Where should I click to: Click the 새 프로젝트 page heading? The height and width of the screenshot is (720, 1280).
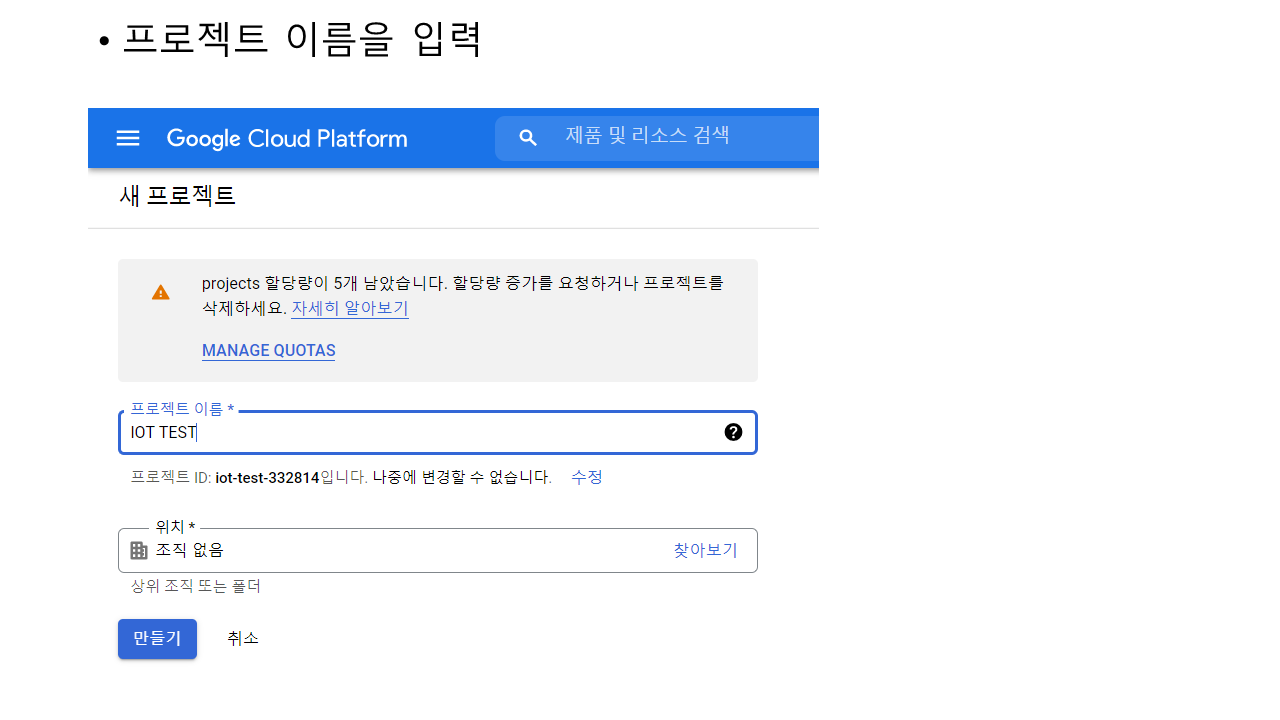pos(177,196)
